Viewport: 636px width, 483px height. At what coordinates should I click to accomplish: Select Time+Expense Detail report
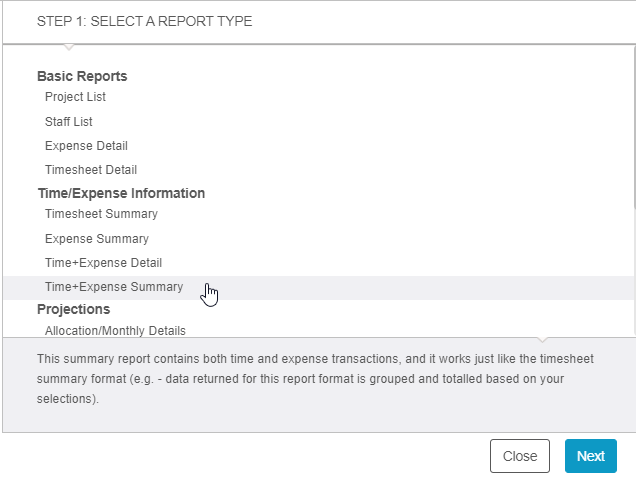(103, 263)
